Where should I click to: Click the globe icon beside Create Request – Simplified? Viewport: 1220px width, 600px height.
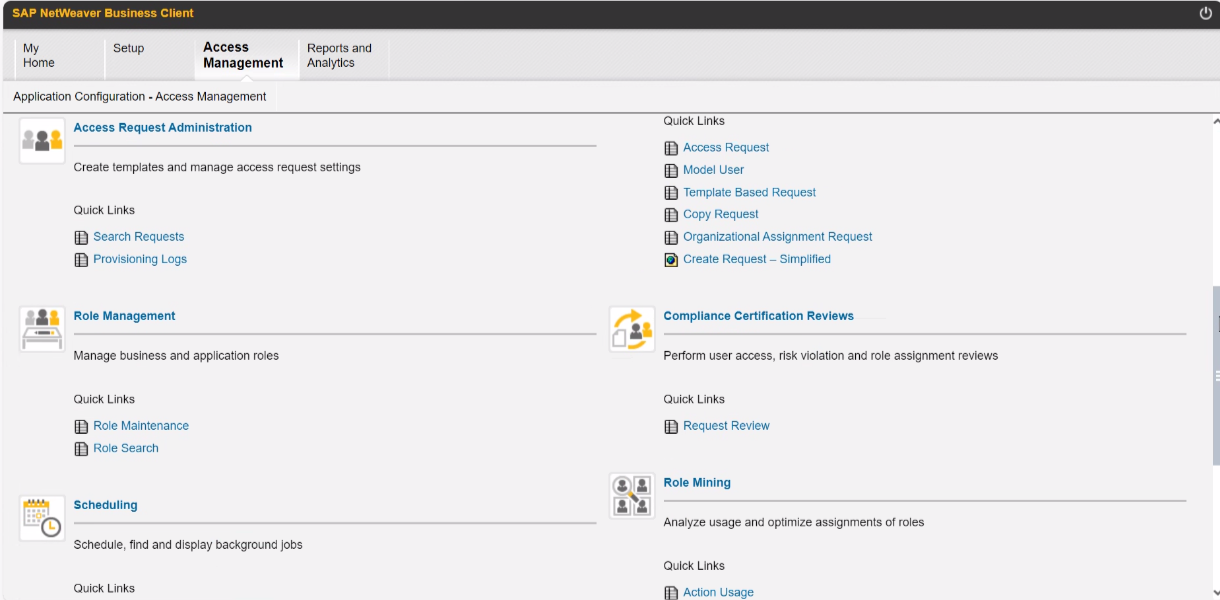pos(671,260)
